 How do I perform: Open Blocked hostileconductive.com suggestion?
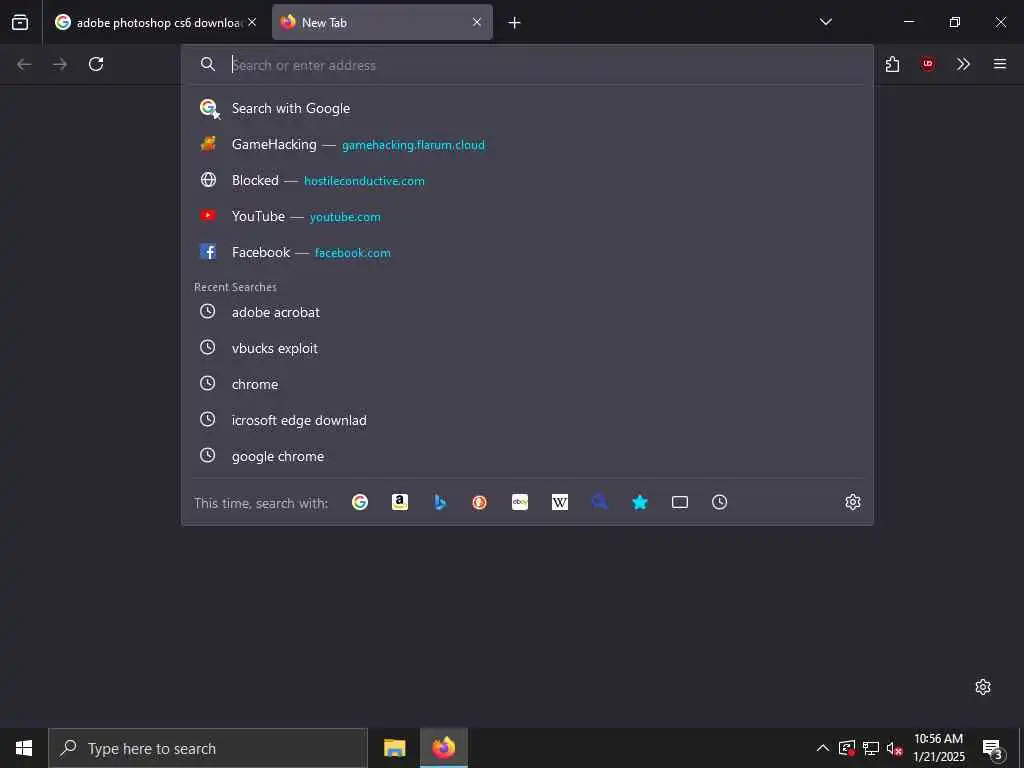[x=528, y=180]
